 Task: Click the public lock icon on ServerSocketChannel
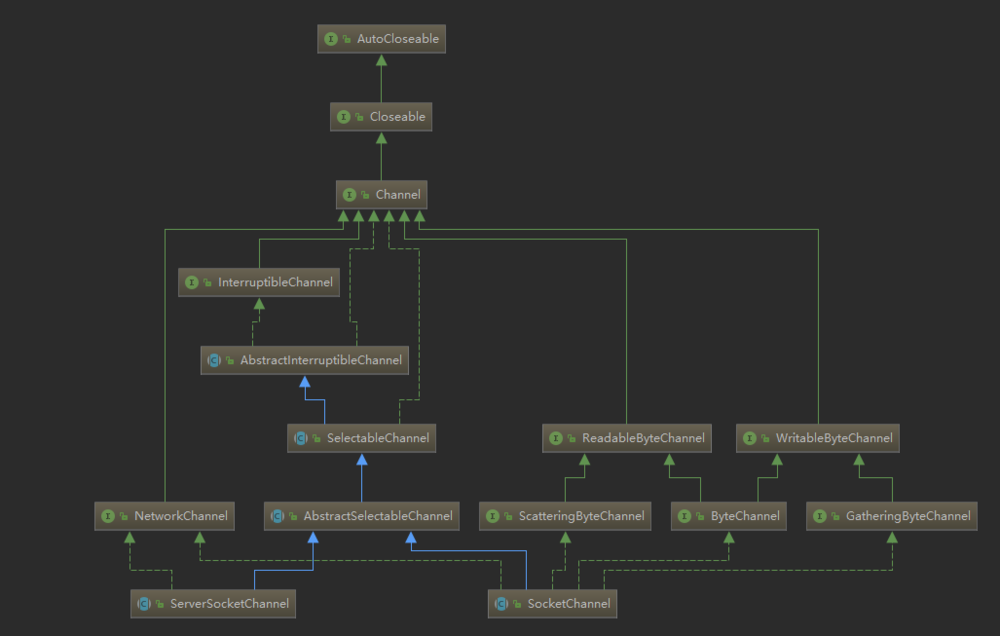point(160,604)
